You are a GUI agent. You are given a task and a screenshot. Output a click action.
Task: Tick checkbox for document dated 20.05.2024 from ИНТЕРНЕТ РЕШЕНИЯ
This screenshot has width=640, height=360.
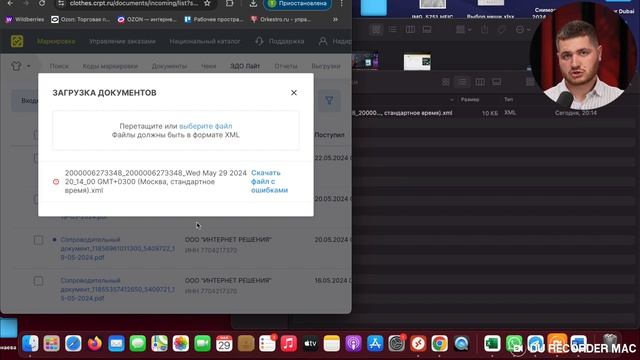click(38, 240)
